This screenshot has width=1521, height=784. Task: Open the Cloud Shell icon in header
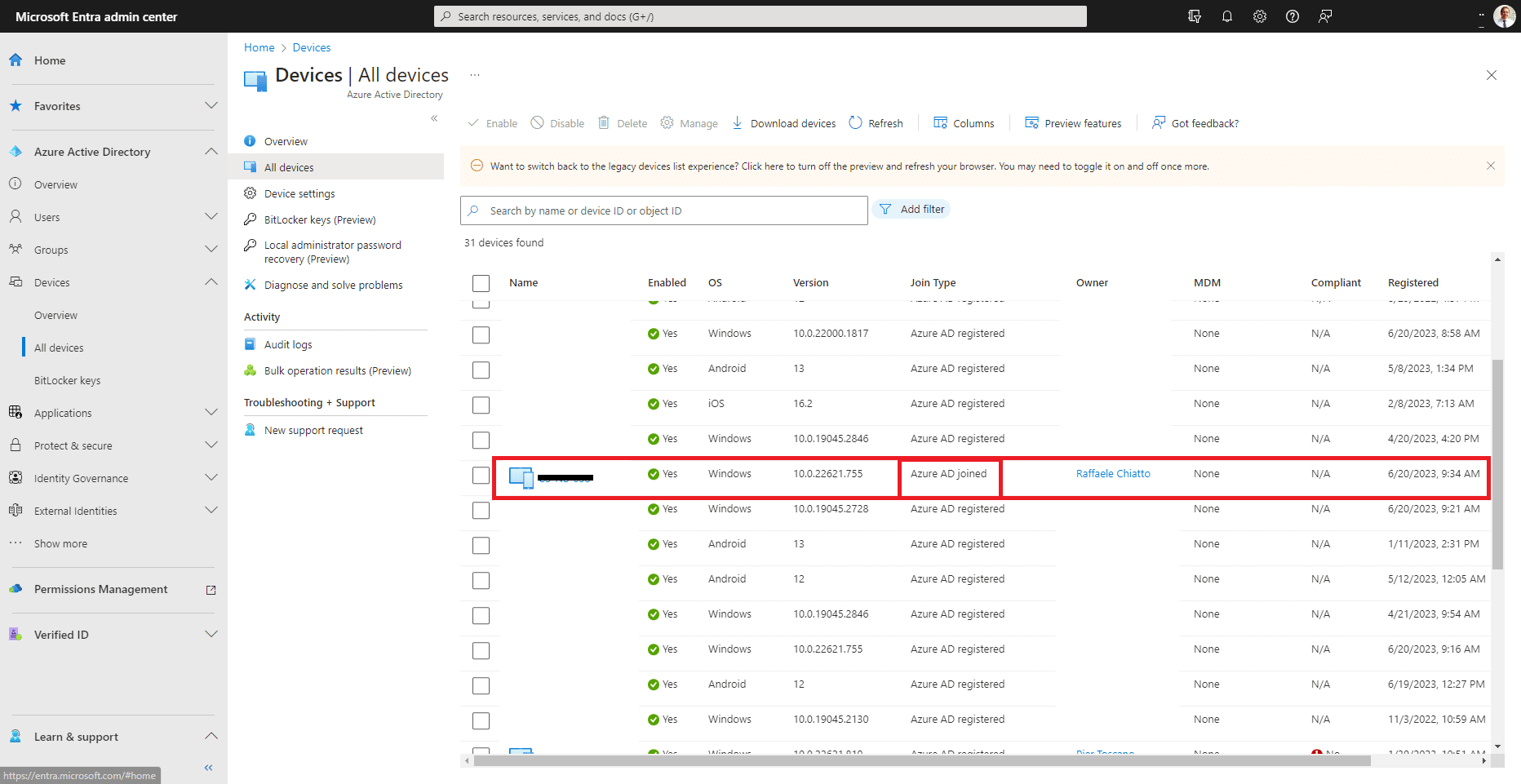[x=1195, y=16]
